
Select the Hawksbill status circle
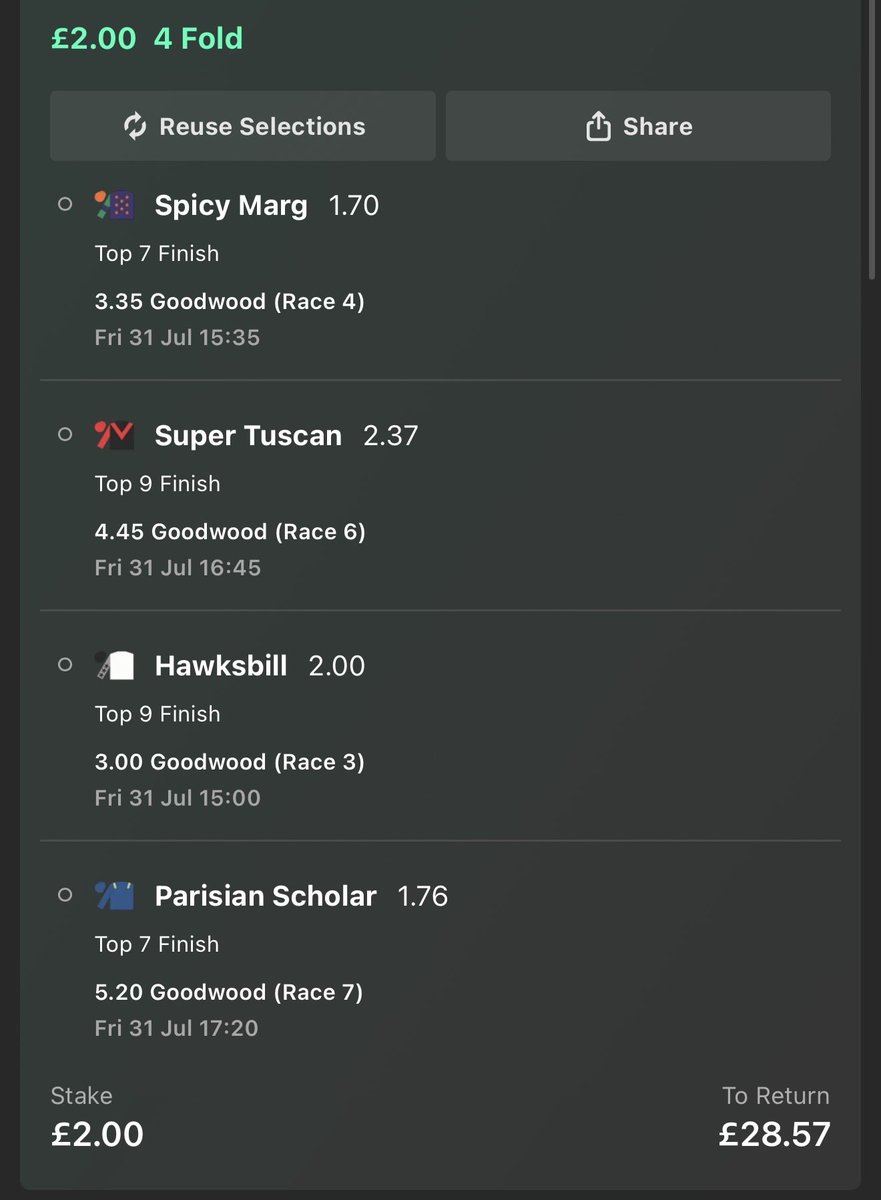(x=65, y=665)
